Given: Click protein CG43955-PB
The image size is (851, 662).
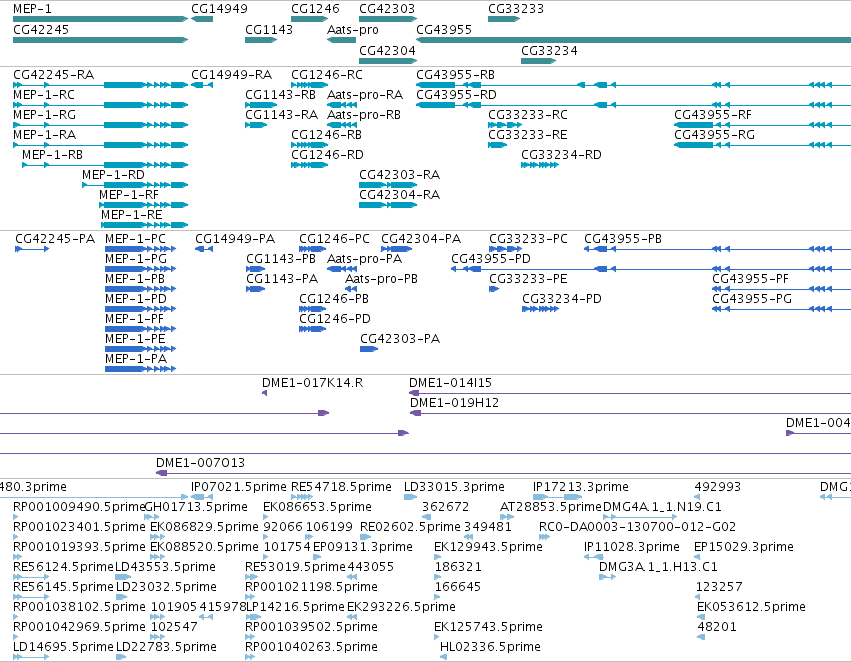Looking at the screenshot, I should click(717, 249).
